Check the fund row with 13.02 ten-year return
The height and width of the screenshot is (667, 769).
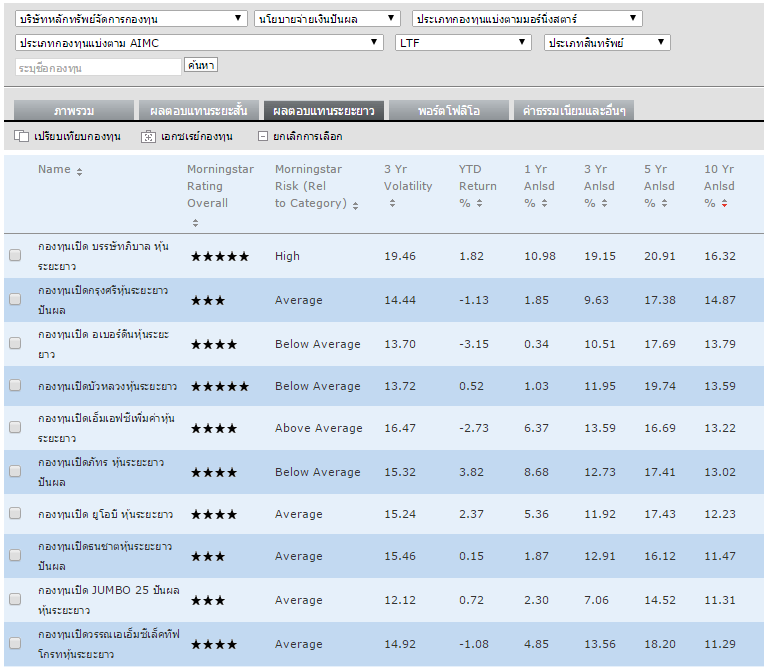15,471
